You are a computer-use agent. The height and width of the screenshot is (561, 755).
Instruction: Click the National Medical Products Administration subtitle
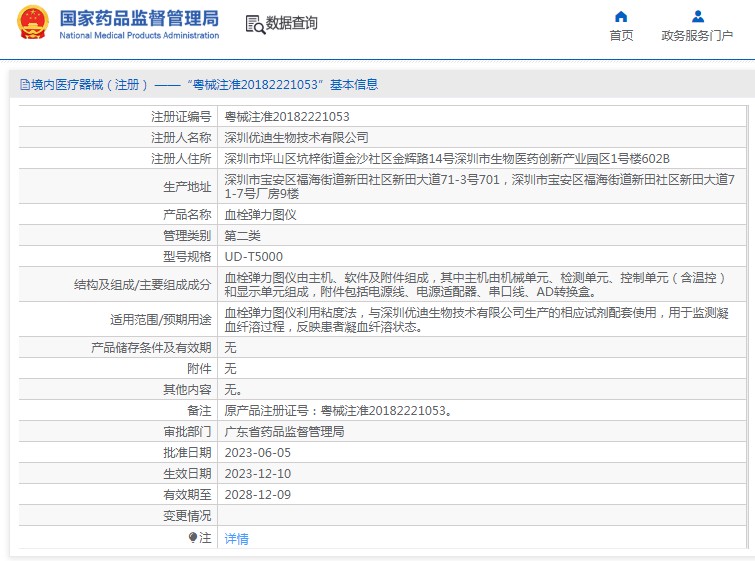tap(138, 35)
